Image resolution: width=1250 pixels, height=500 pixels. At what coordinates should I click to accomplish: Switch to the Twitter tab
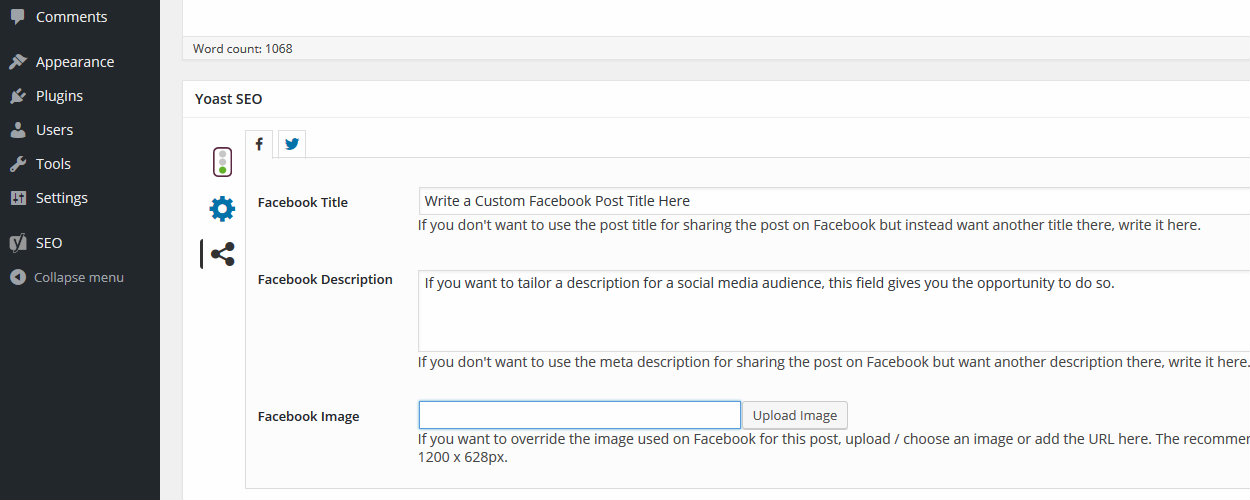292,144
